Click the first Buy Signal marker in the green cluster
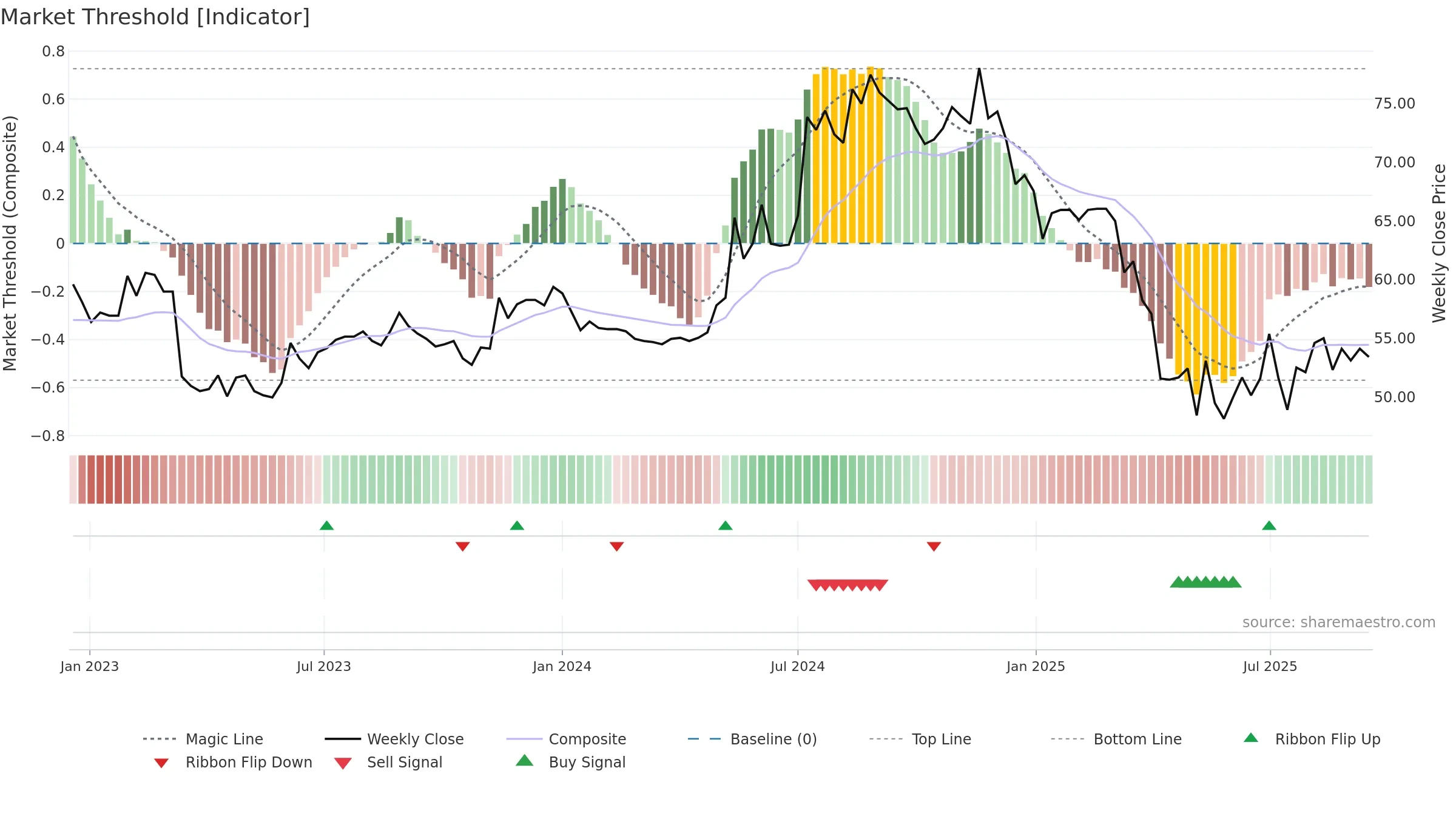 [x=1178, y=582]
